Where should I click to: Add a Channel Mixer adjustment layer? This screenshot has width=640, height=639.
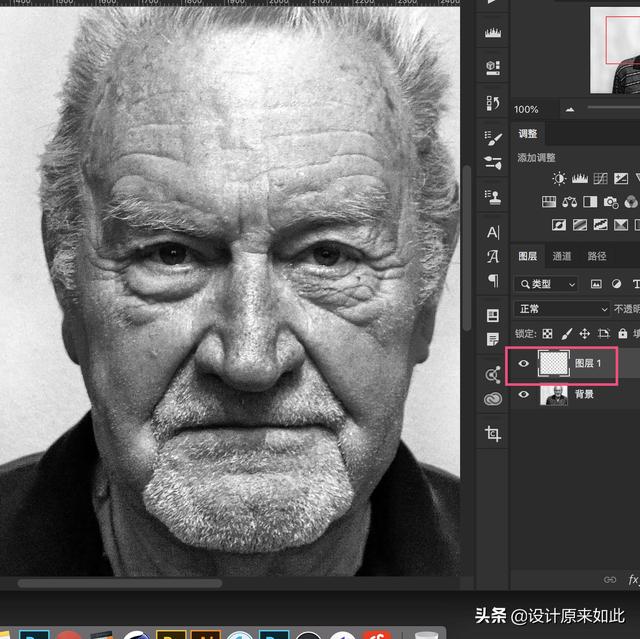pos(631,202)
